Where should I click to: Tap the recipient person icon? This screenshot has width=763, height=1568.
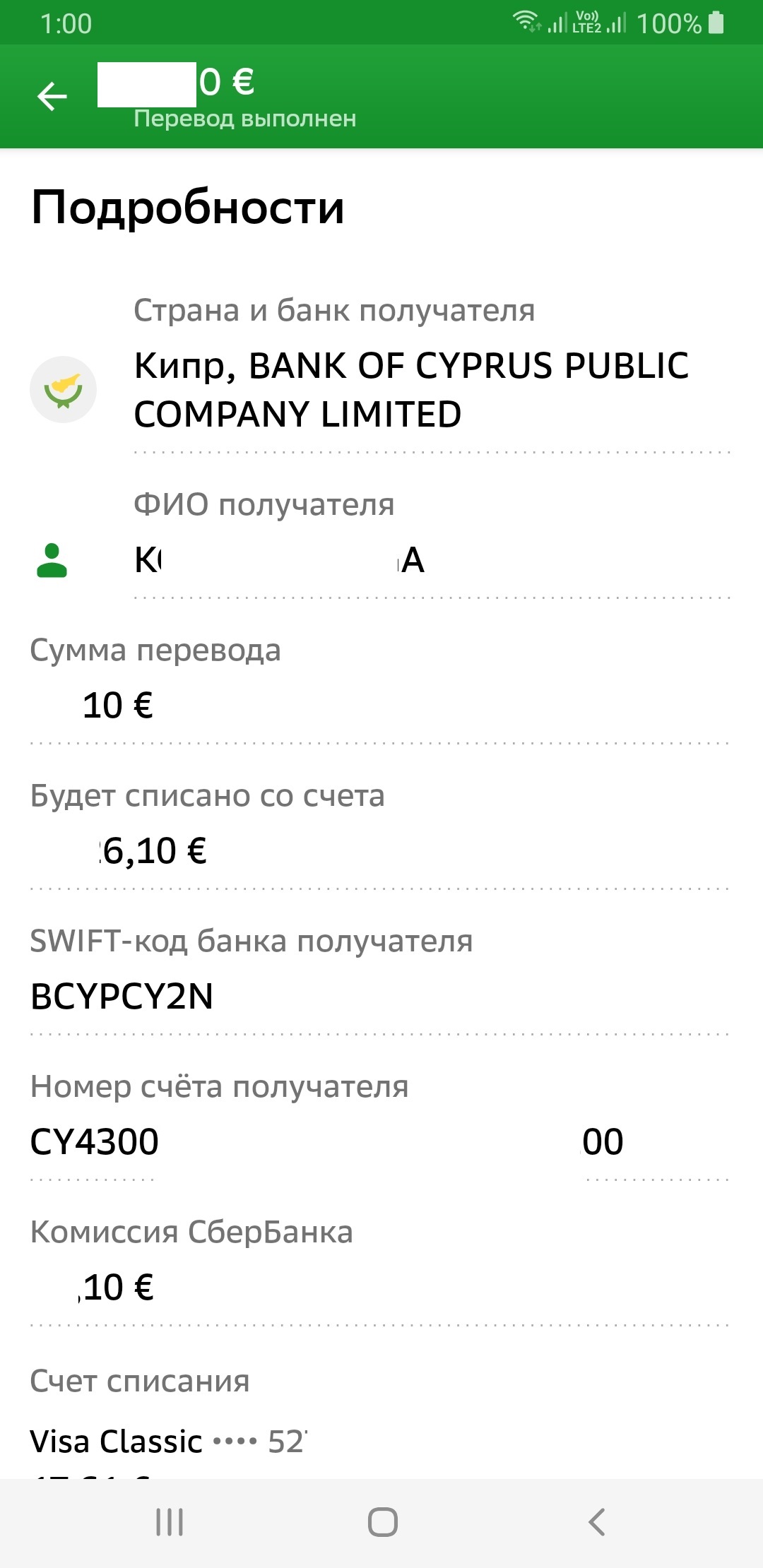tap(52, 561)
